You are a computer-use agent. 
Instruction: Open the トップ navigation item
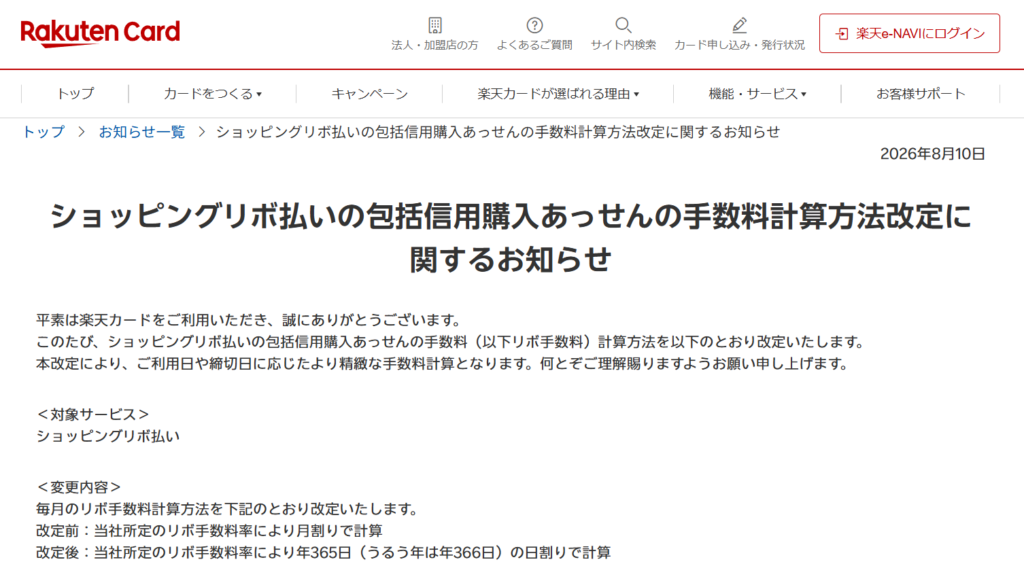point(75,93)
